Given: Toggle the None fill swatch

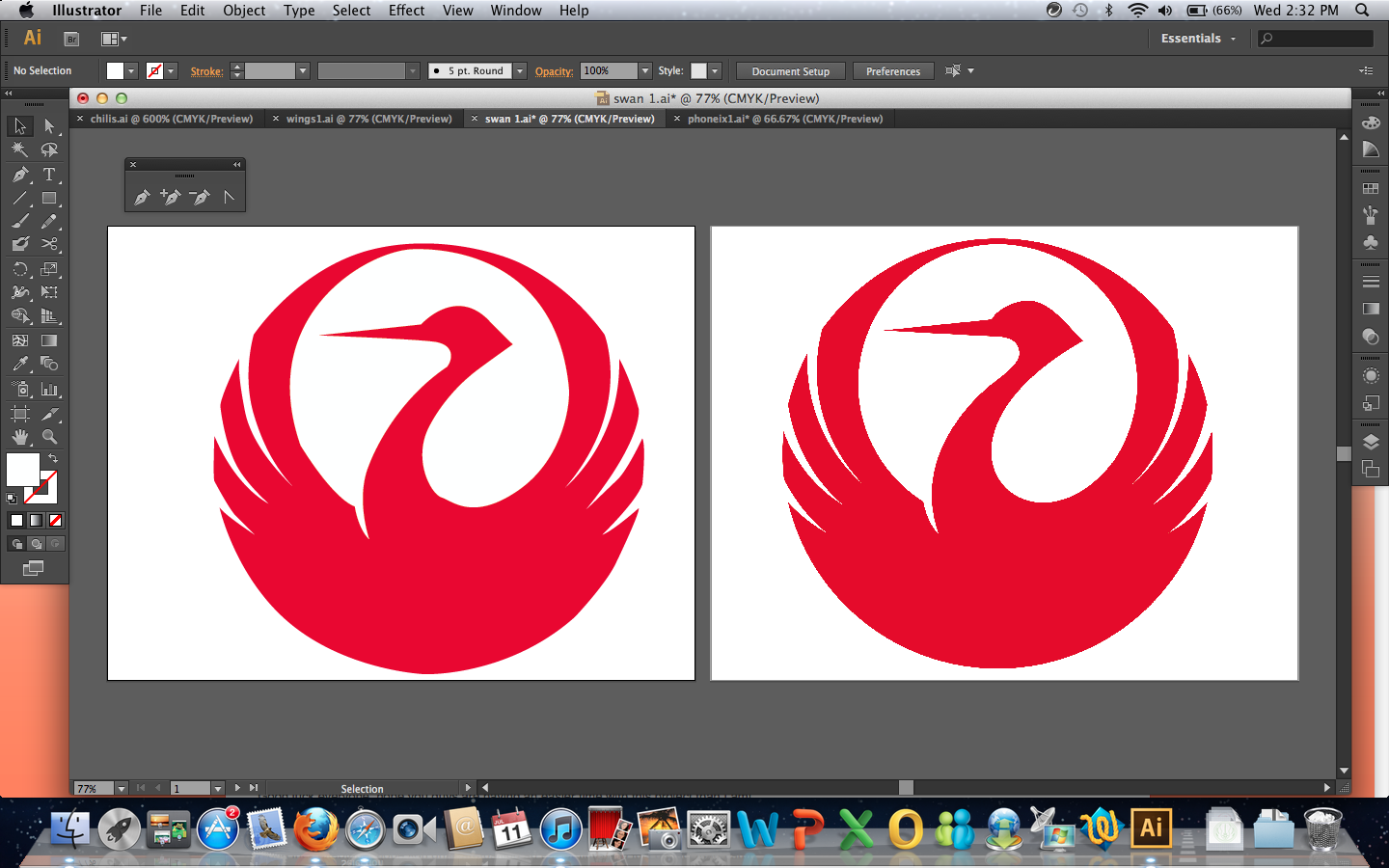Looking at the screenshot, I should click(x=57, y=520).
